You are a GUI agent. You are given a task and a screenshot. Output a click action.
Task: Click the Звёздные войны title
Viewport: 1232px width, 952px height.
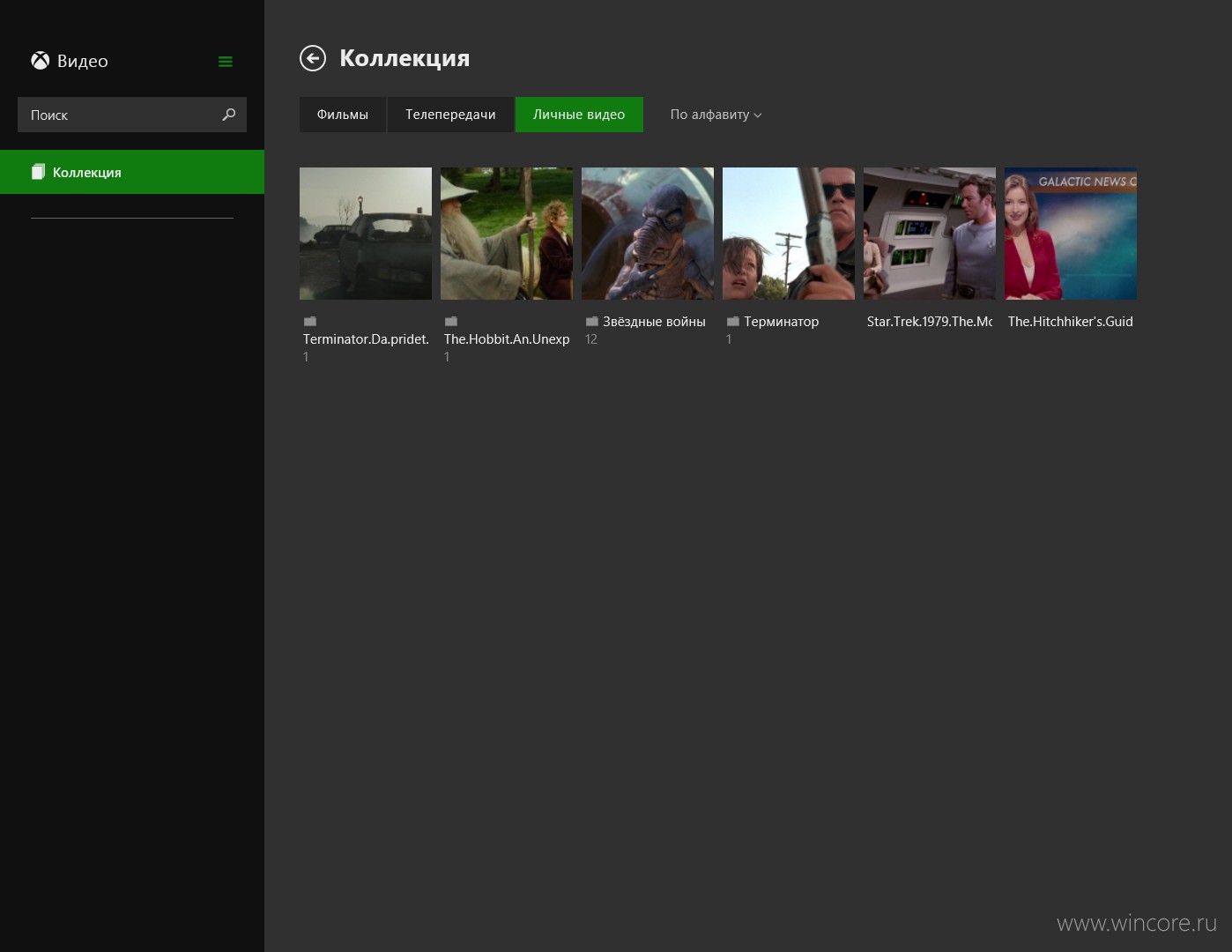point(654,322)
